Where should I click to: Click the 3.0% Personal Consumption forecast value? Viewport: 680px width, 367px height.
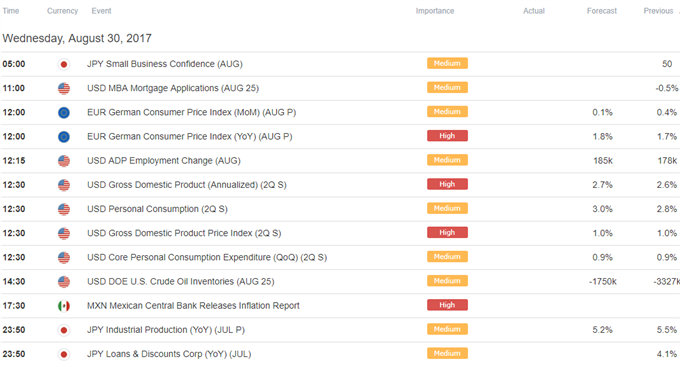coord(603,209)
